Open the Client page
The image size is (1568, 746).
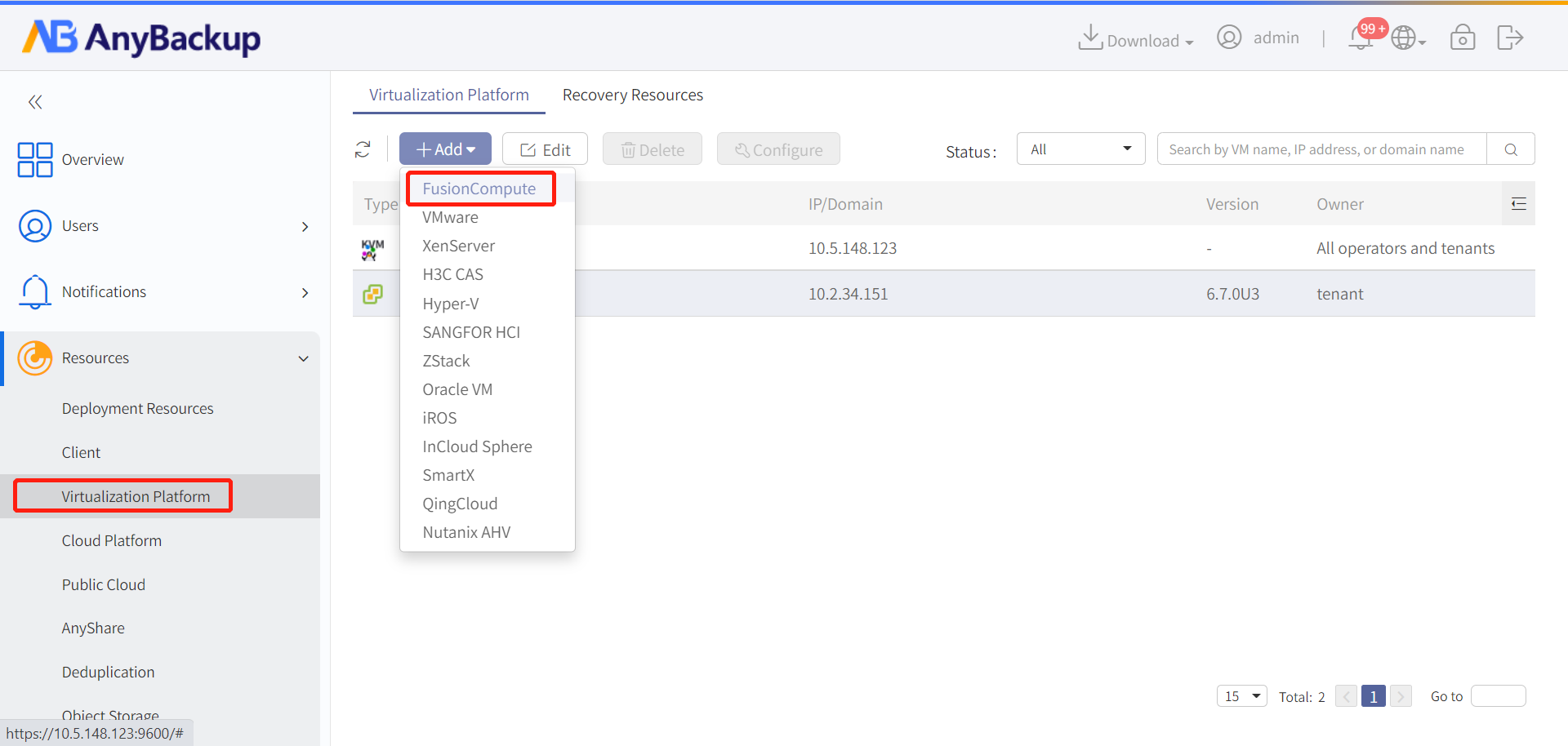pos(81,453)
